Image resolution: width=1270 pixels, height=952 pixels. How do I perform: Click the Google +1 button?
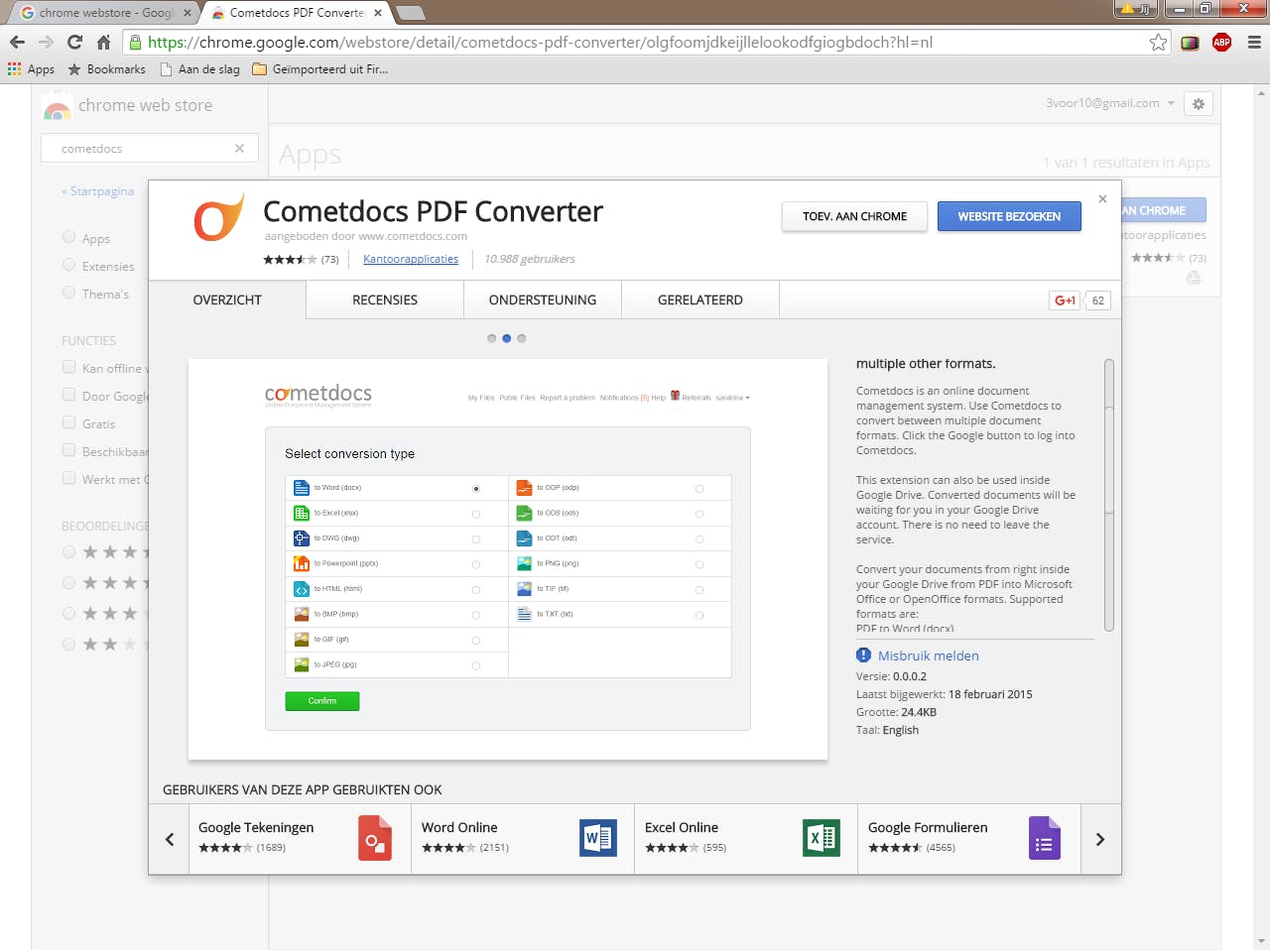click(1065, 300)
